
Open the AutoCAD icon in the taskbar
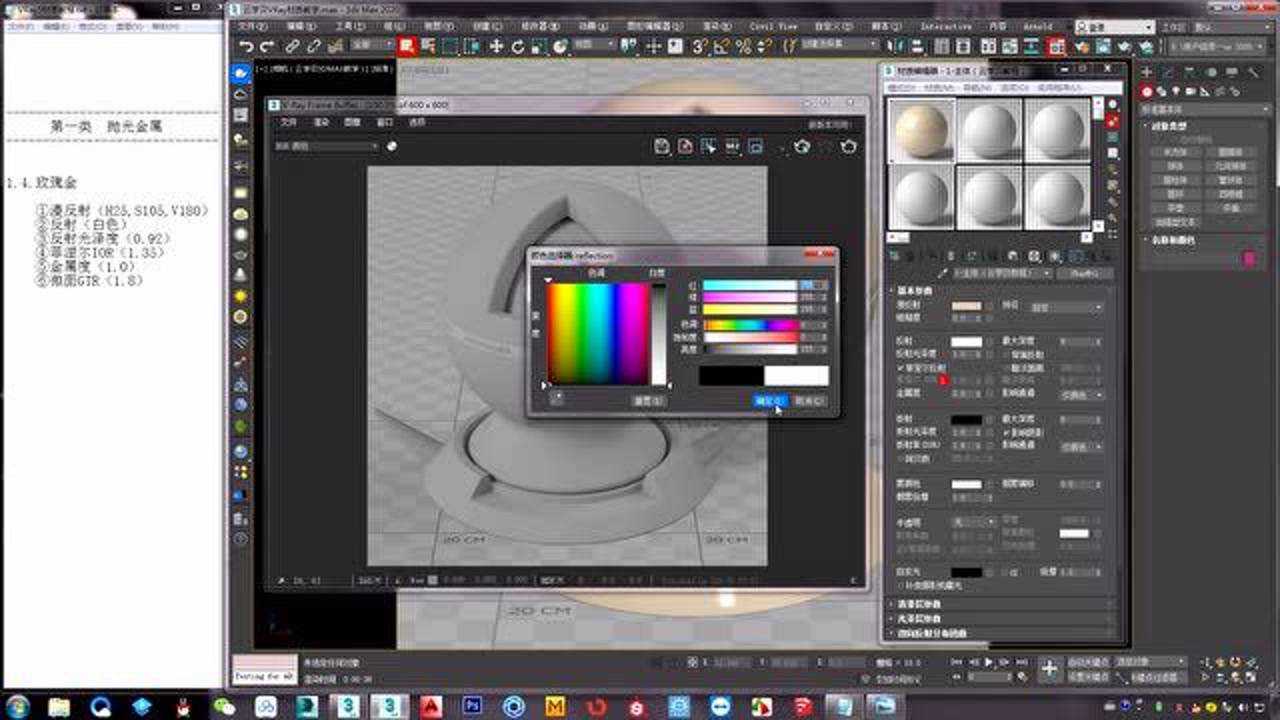point(430,706)
